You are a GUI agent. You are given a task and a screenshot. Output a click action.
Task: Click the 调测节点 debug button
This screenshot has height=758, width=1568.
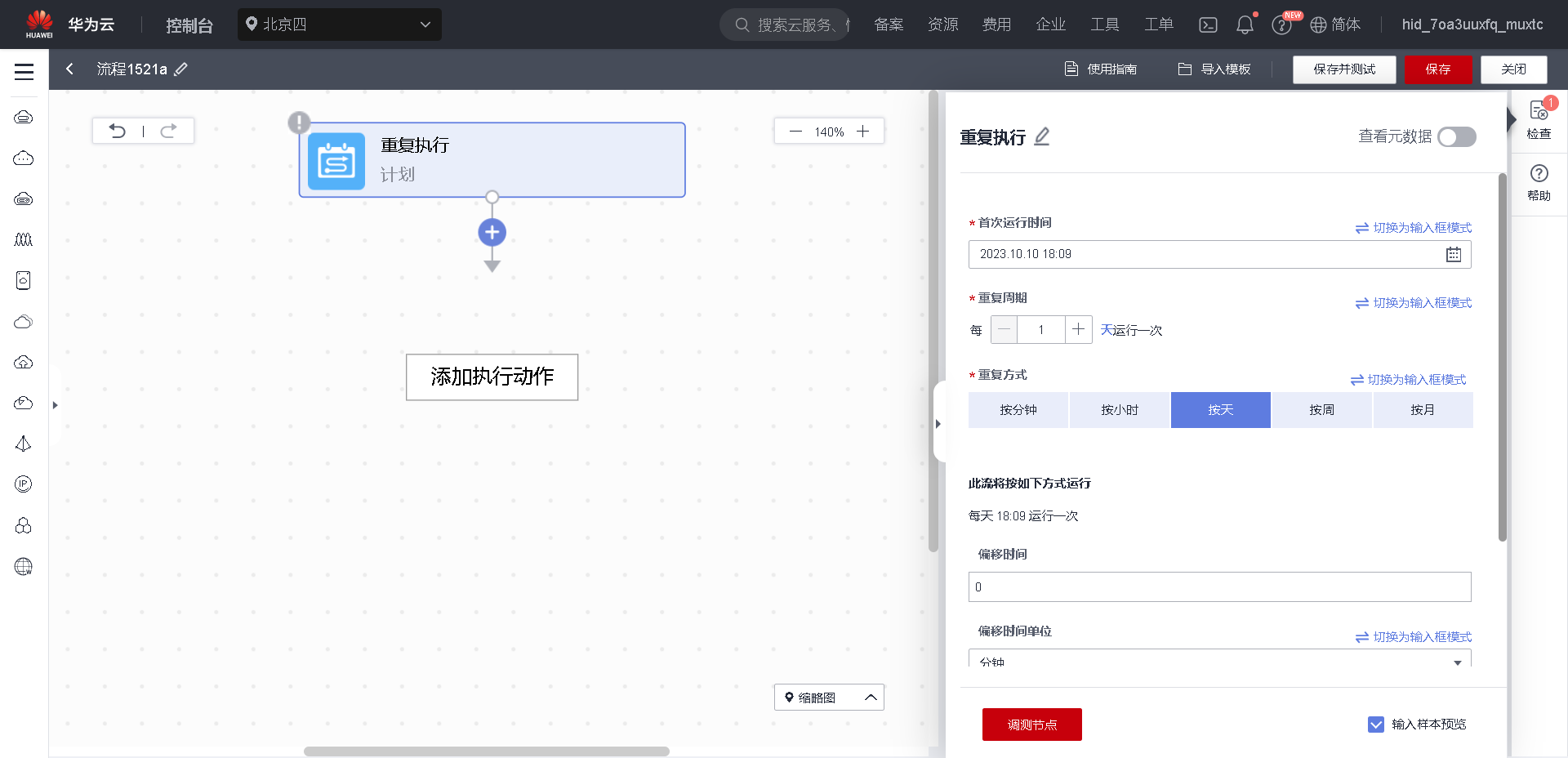pyautogui.click(x=1032, y=725)
